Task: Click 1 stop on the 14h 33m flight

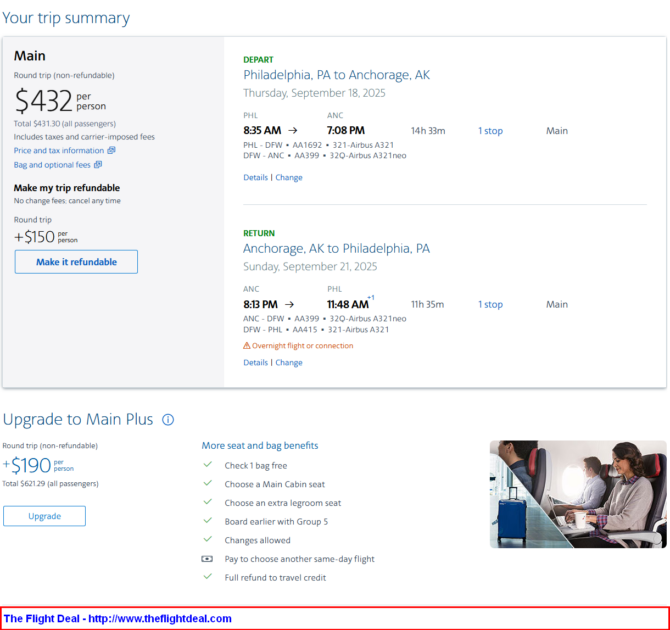Action: (491, 131)
